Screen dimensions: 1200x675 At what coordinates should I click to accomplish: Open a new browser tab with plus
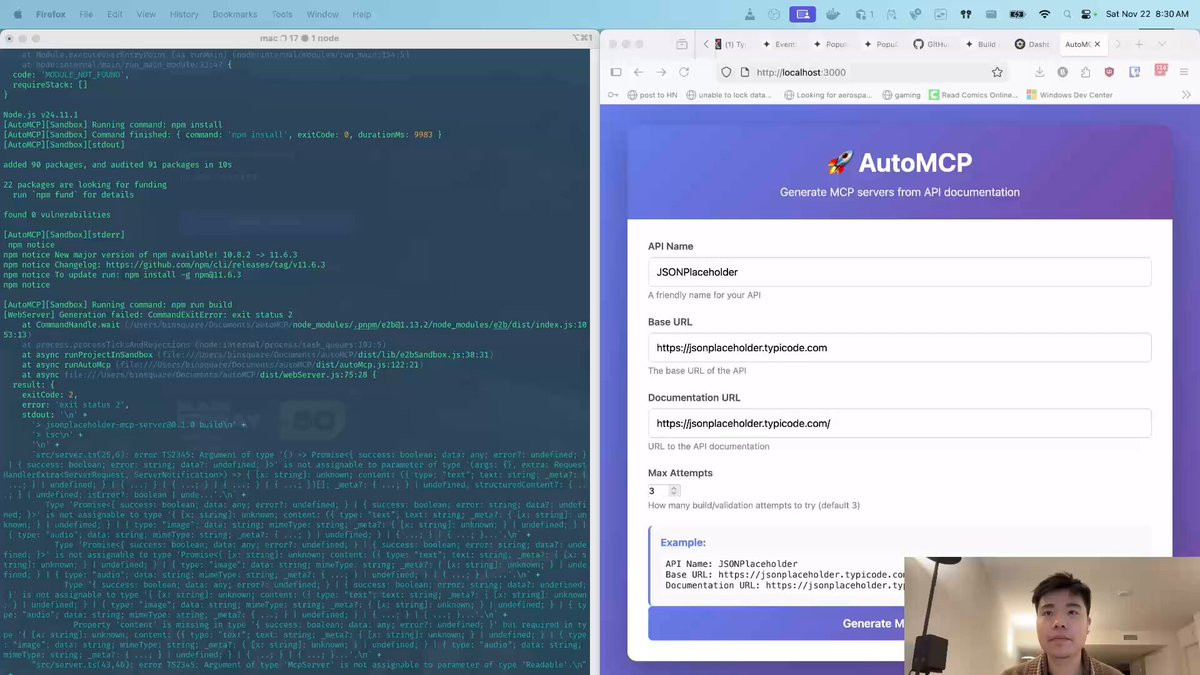pos(1138,44)
